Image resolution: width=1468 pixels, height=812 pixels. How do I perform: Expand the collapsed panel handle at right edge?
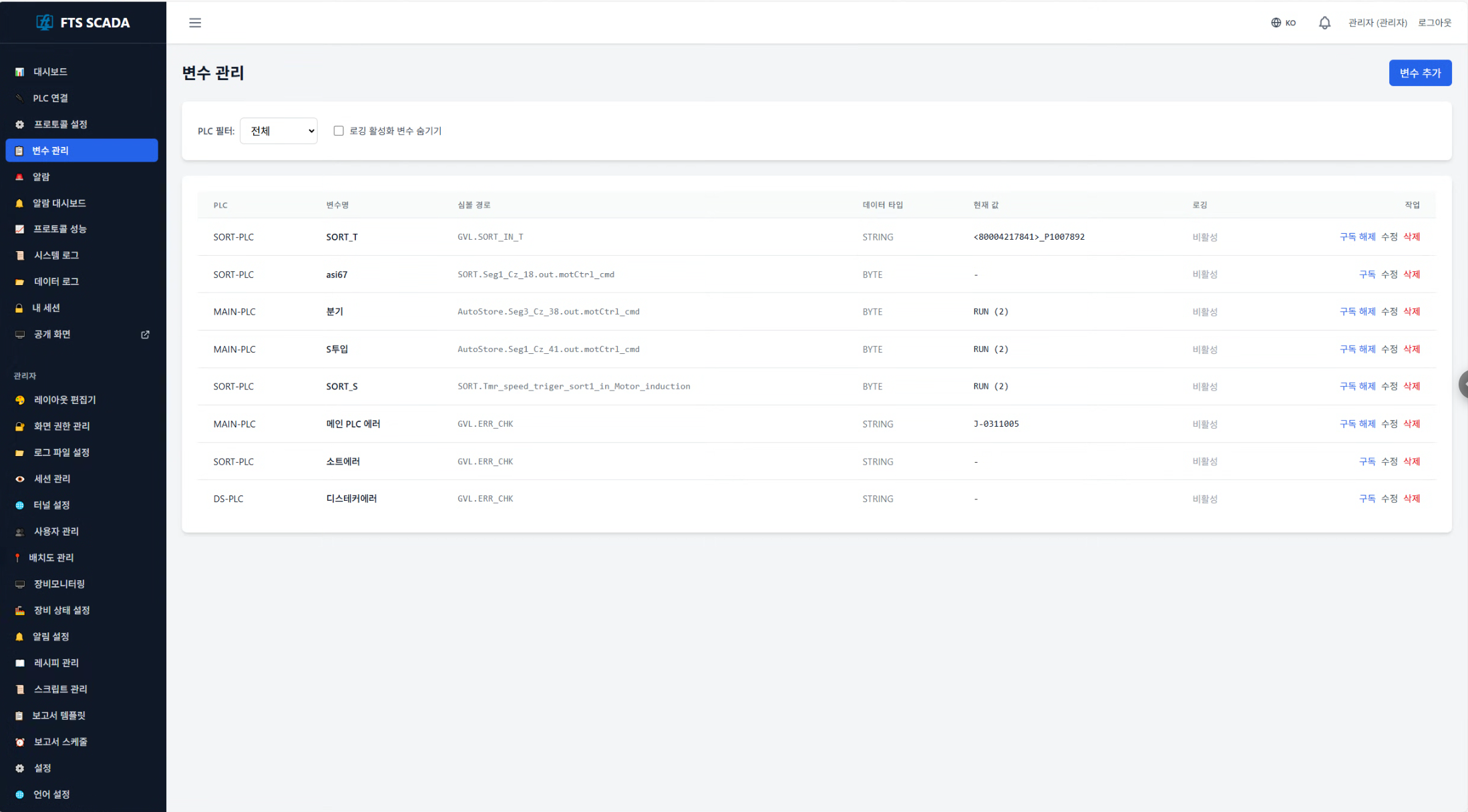(x=1463, y=385)
